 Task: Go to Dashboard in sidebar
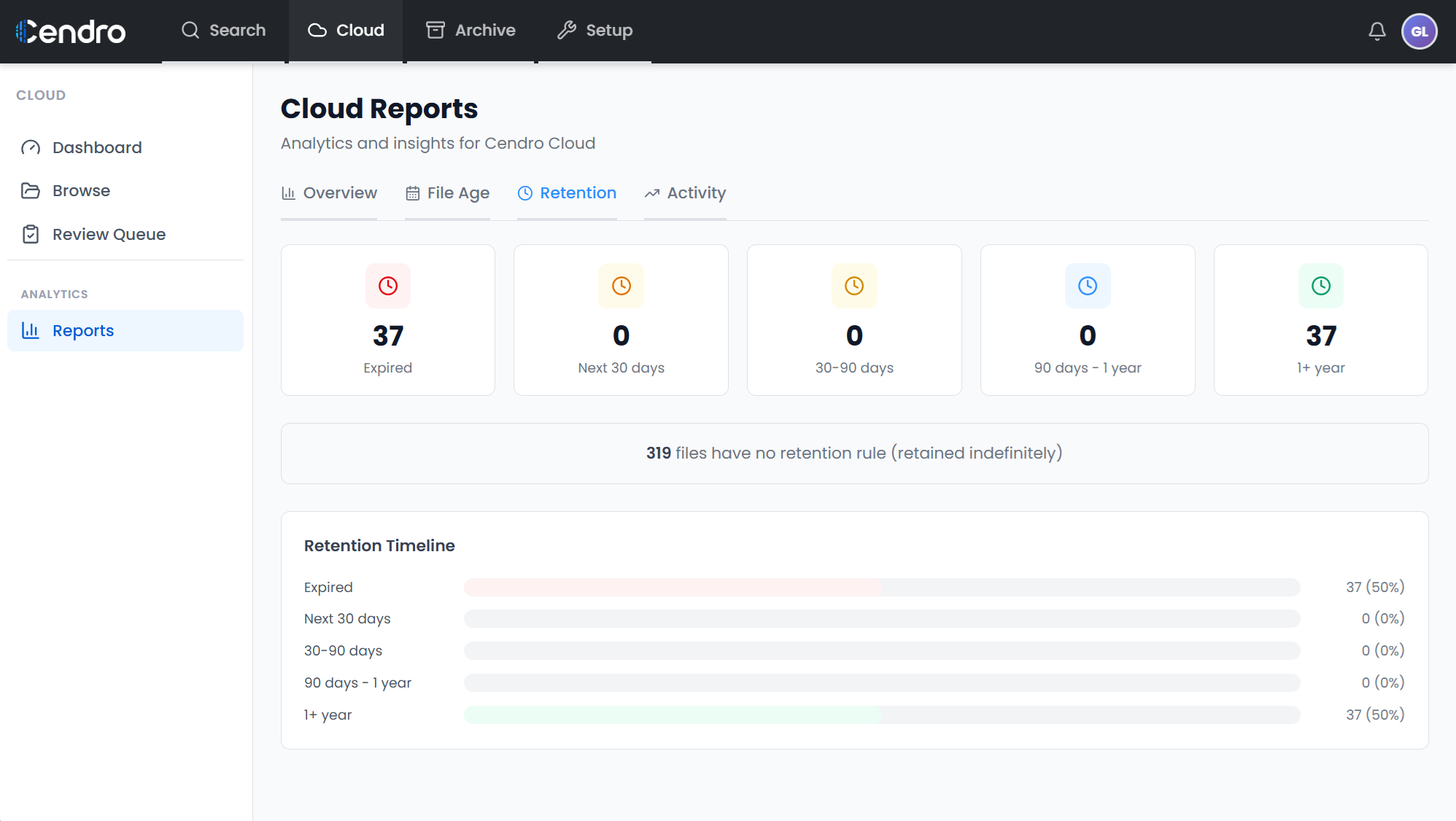(x=125, y=147)
